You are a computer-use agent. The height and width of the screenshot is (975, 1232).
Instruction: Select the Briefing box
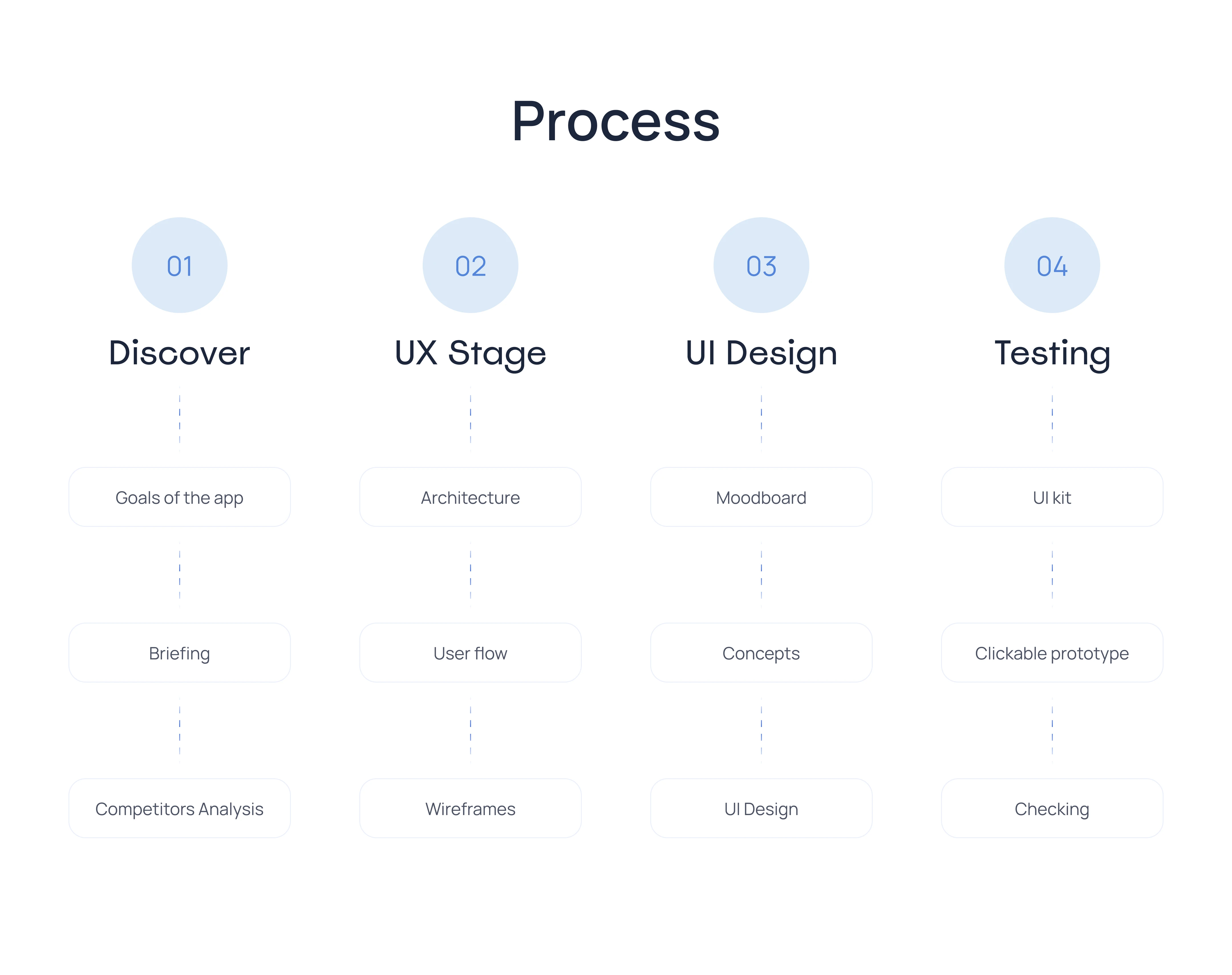click(x=179, y=653)
